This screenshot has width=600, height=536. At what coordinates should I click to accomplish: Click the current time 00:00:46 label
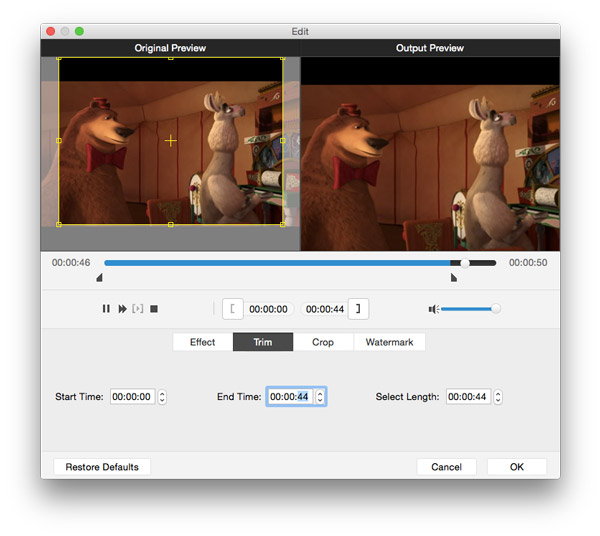[71, 263]
